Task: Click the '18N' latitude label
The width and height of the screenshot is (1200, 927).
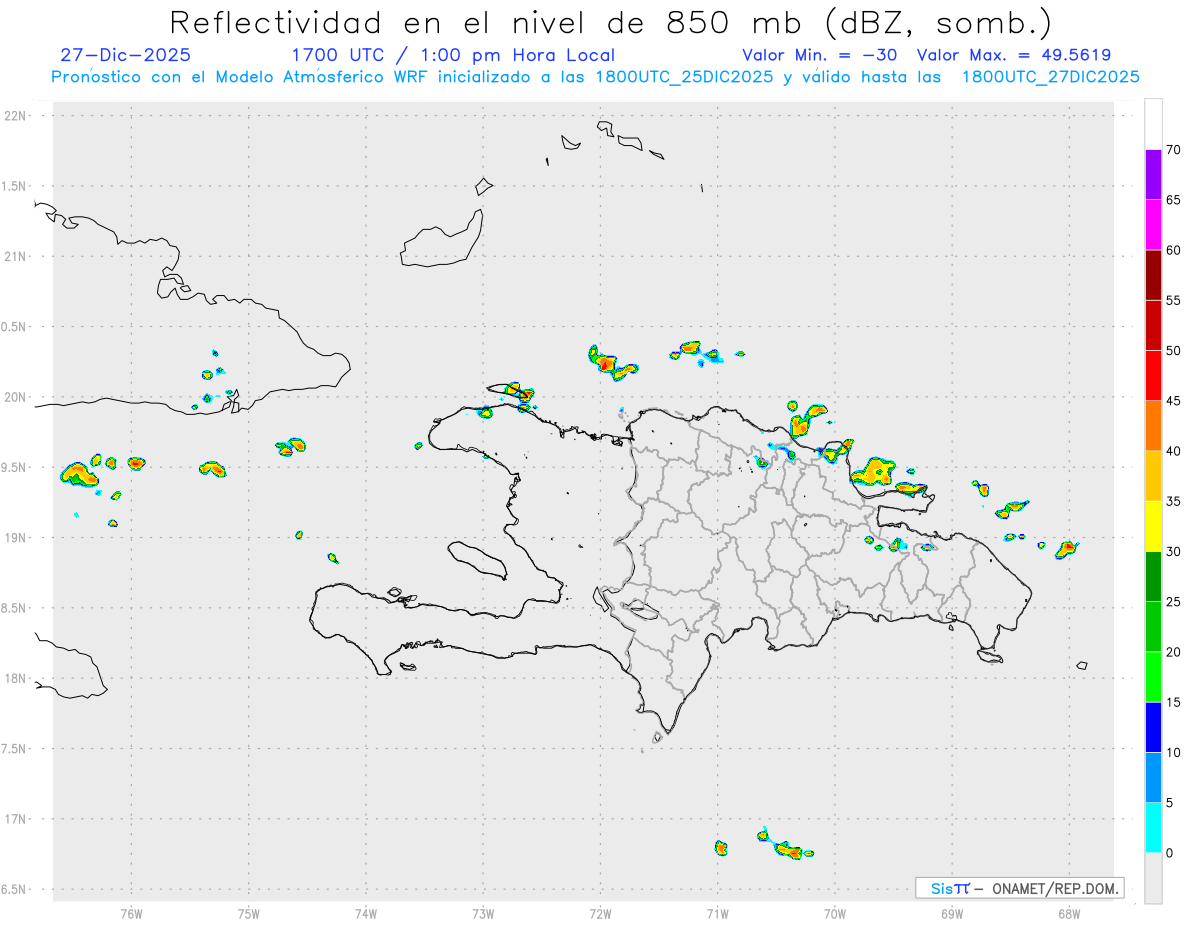Action: (x=17, y=678)
